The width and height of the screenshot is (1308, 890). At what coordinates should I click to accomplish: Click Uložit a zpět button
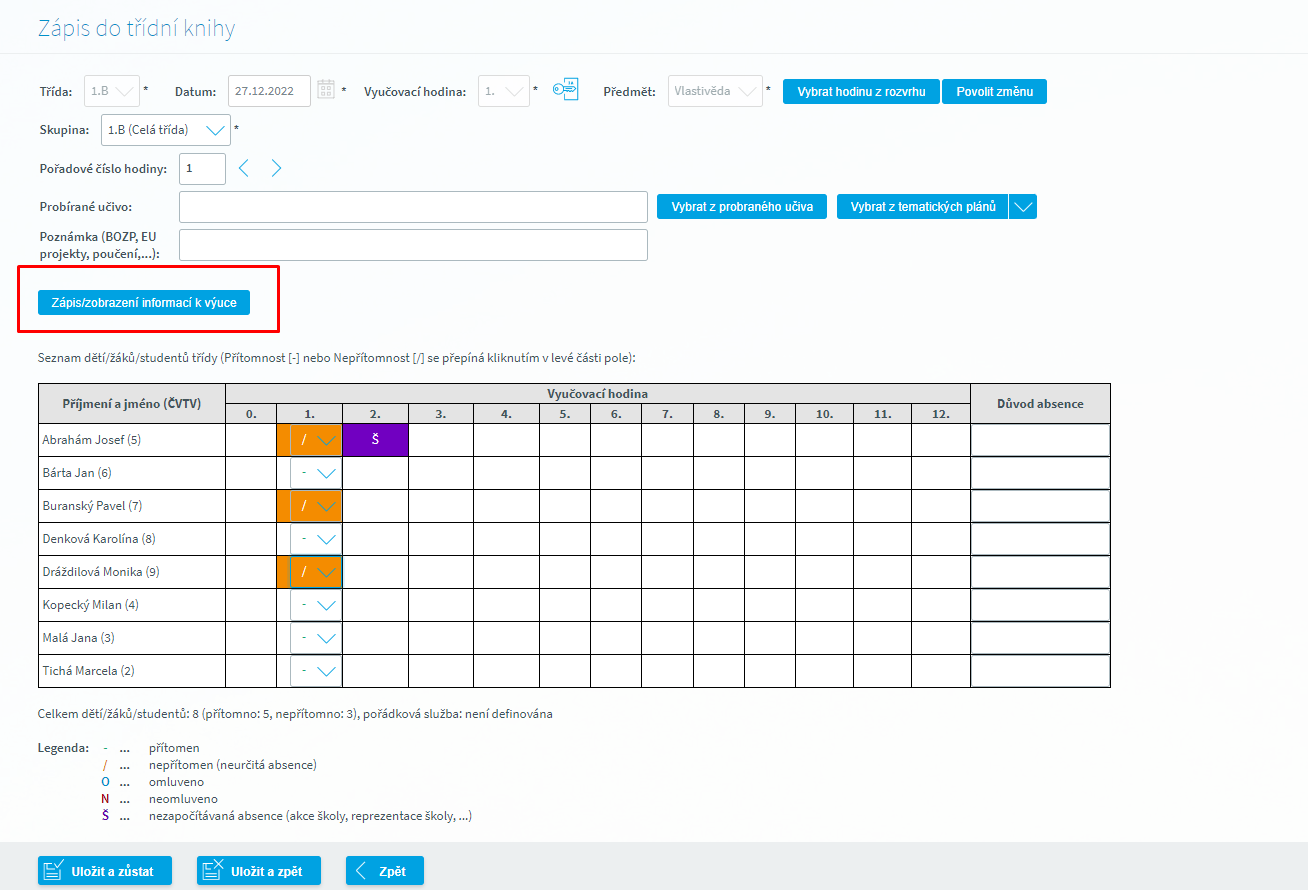click(x=259, y=871)
